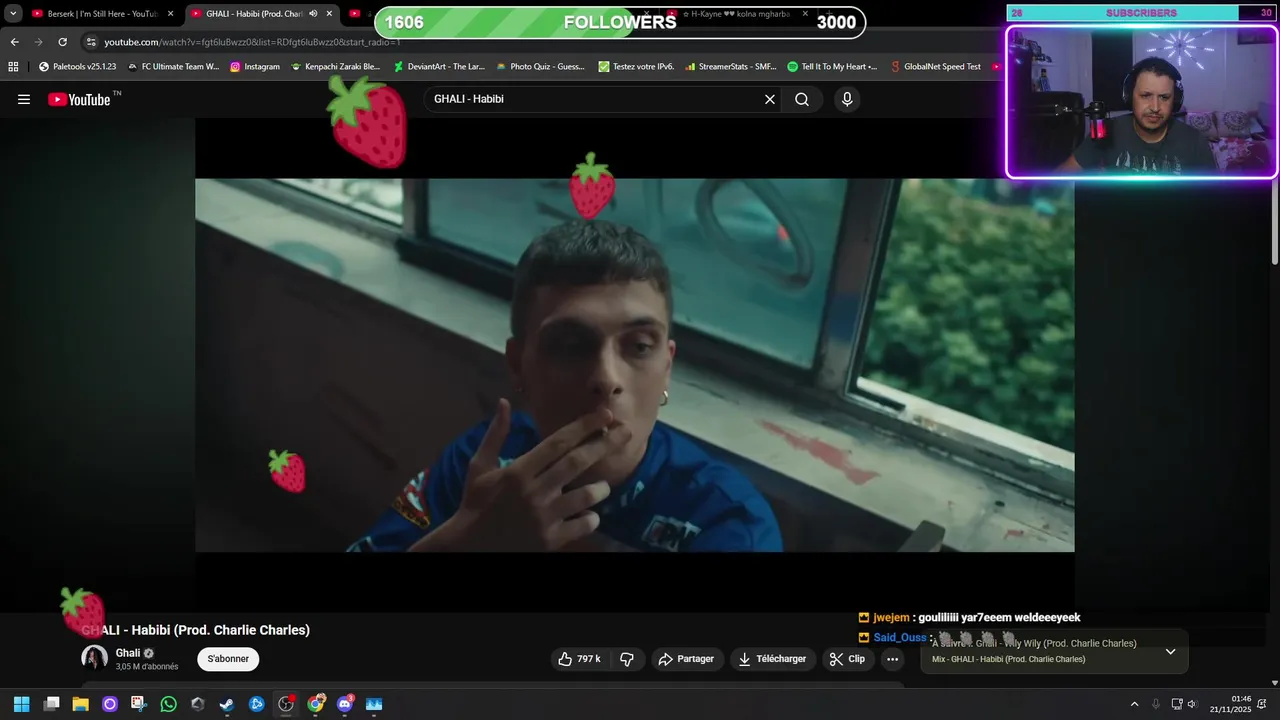Open the Instagram bookmark
The height and width of the screenshot is (720, 1280).
point(255,67)
